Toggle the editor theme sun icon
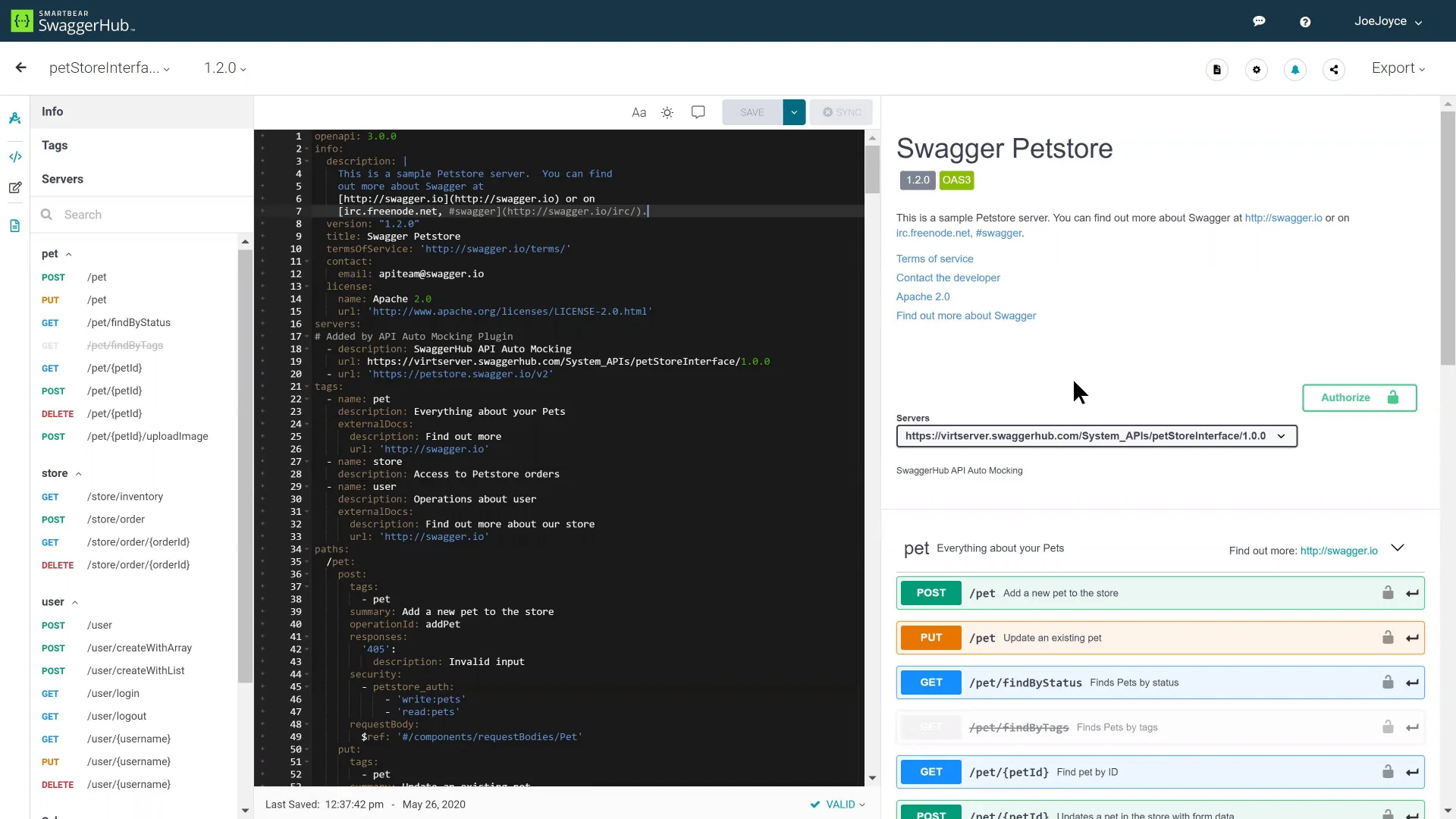Screen dimensions: 1456x819 coord(667,112)
